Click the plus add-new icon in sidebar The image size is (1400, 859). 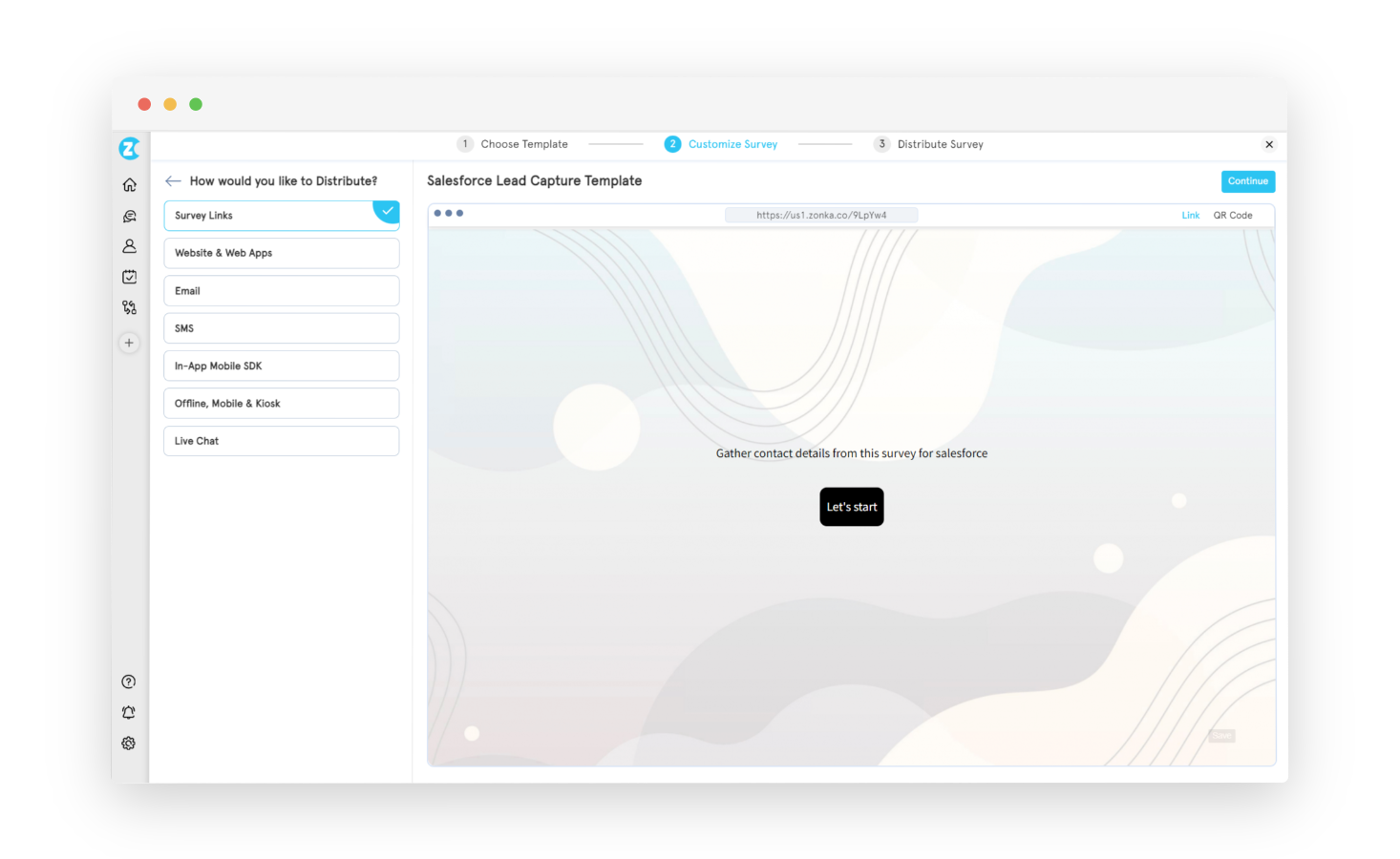[129, 343]
